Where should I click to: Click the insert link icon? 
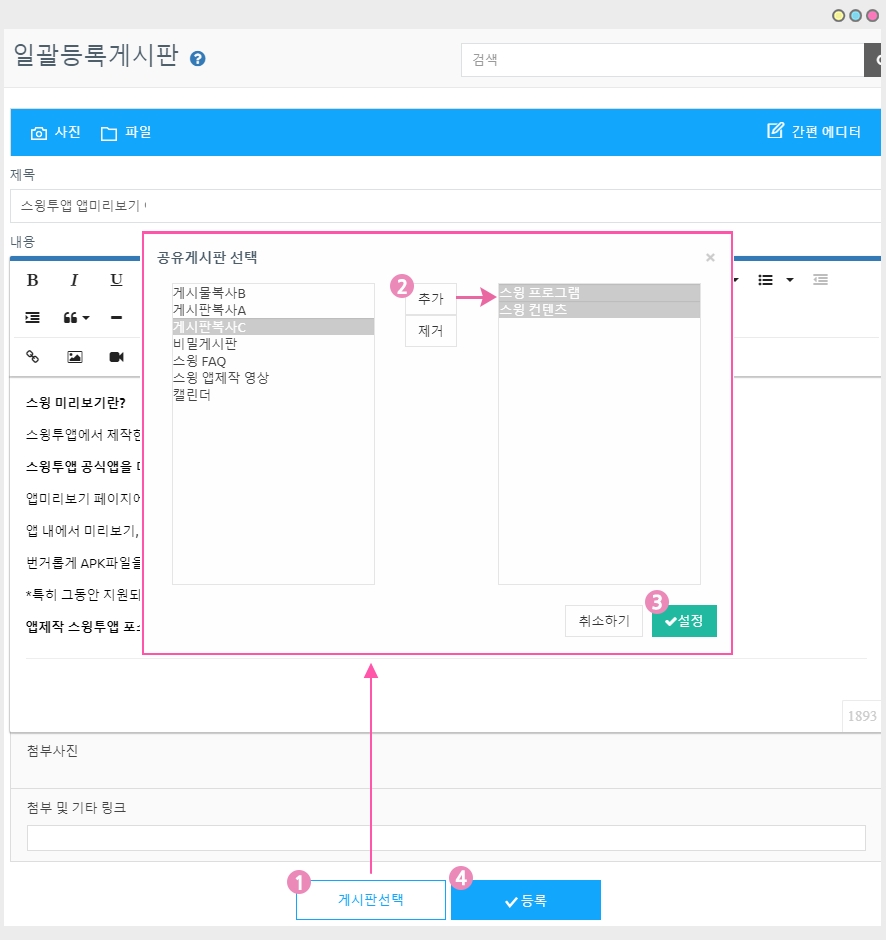(x=32, y=357)
